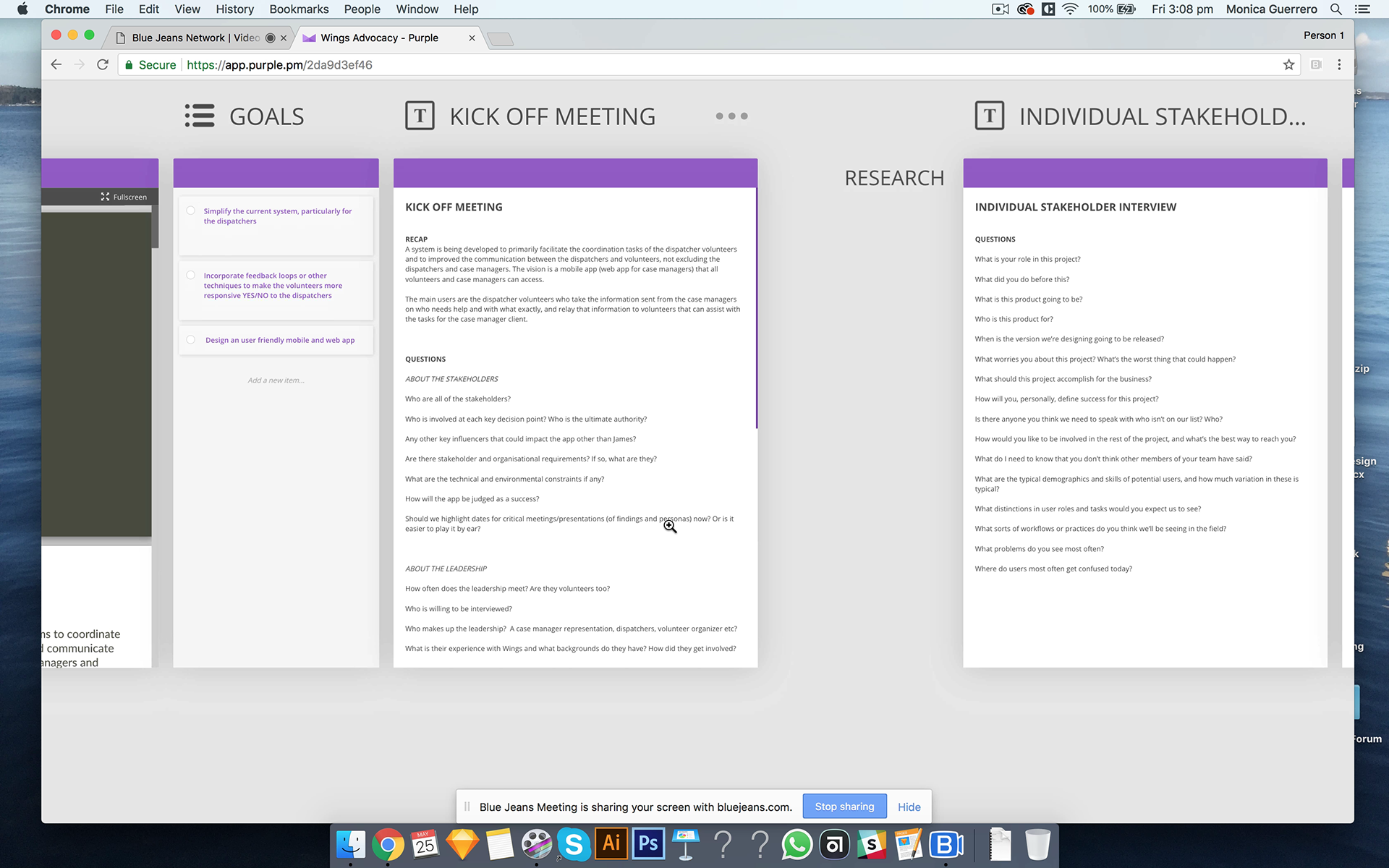This screenshot has width=1389, height=868.
Task: Click the purple header of the Kick Off Meeting card
Action: tap(575, 173)
